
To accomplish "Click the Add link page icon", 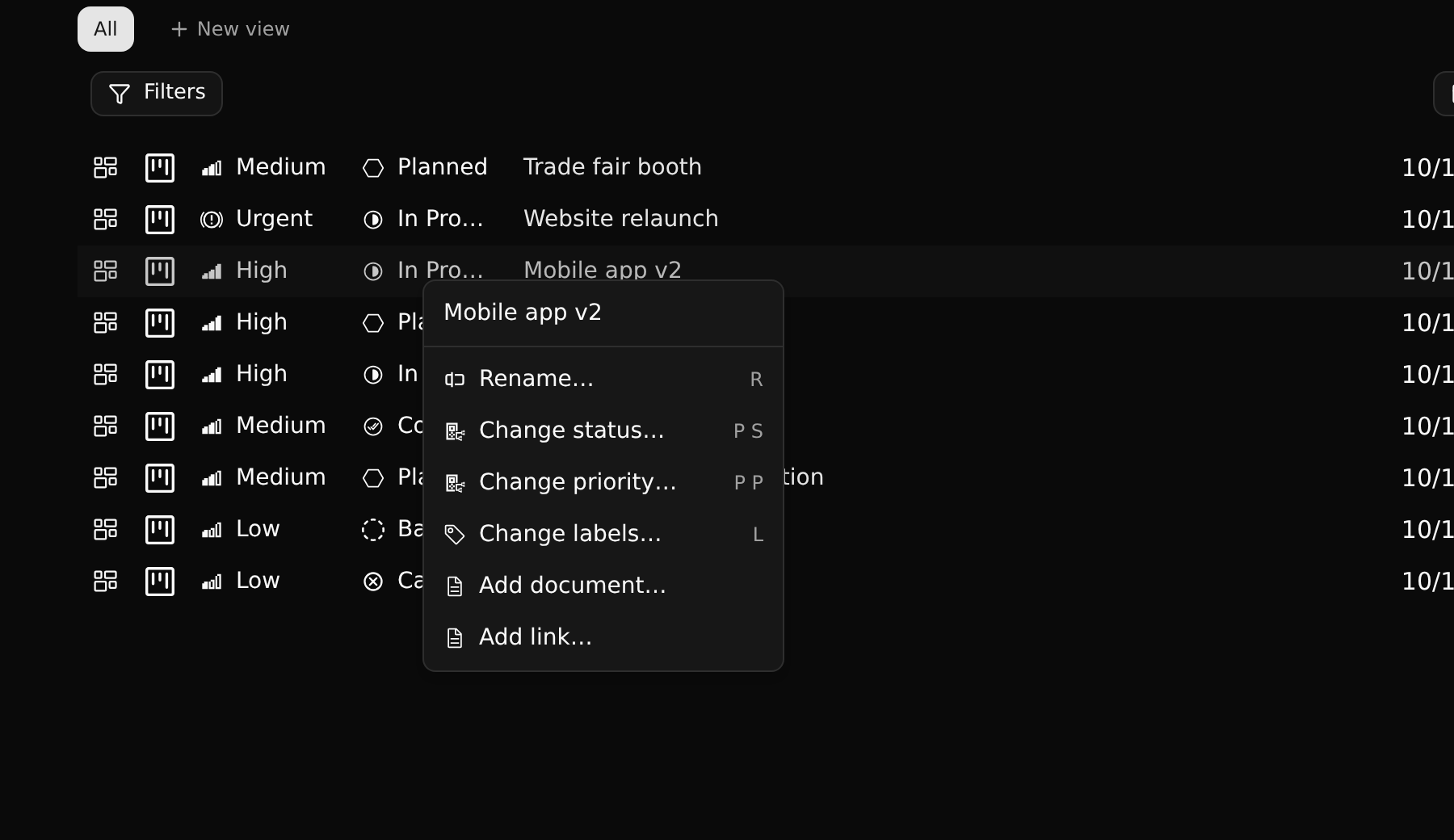I will (455, 638).
